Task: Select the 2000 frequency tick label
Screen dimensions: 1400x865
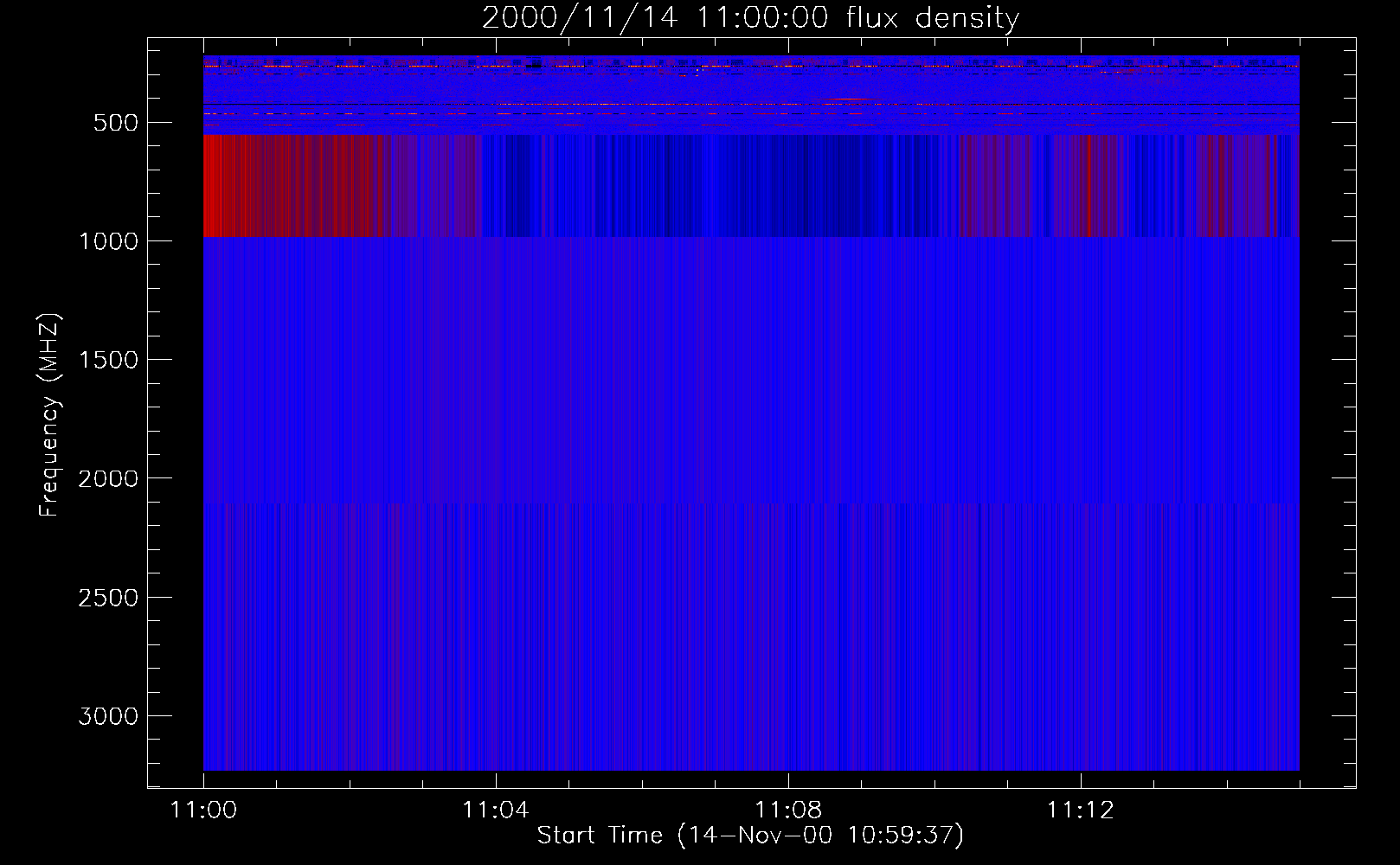Action: [x=108, y=479]
